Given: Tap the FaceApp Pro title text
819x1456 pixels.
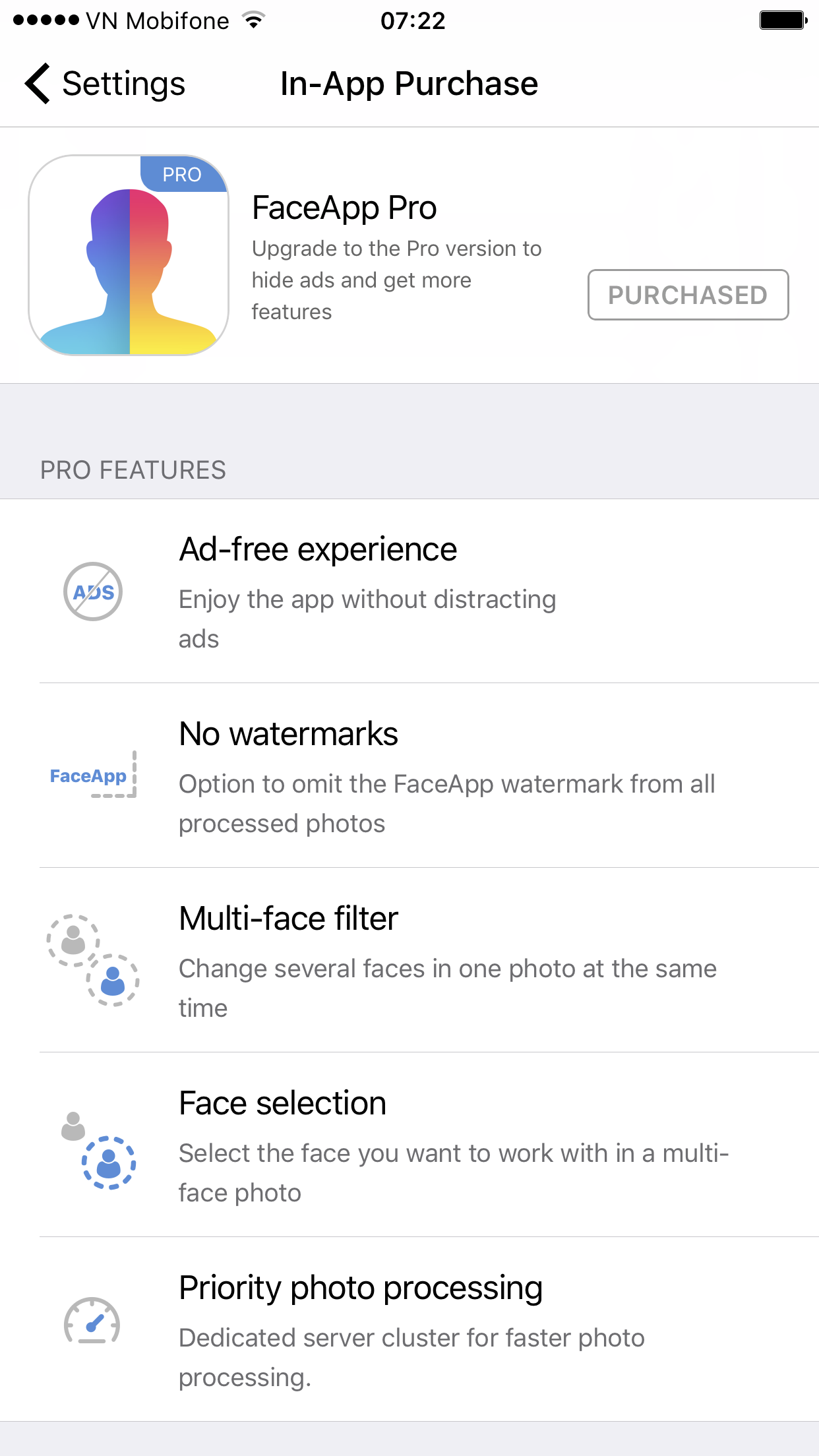Looking at the screenshot, I should tap(344, 208).
